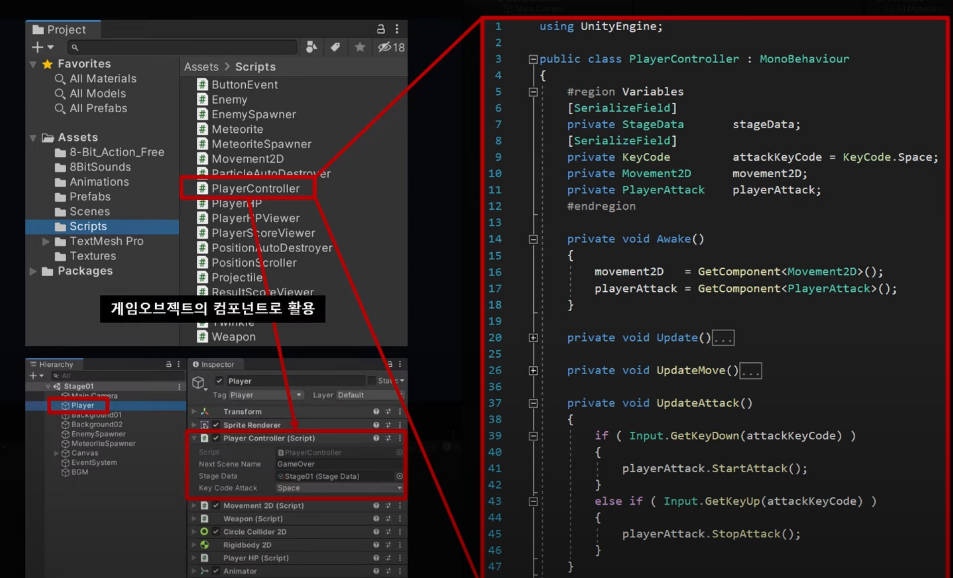
Task: Select EnemySpawner object in Hierarchy
Action: tap(98, 434)
